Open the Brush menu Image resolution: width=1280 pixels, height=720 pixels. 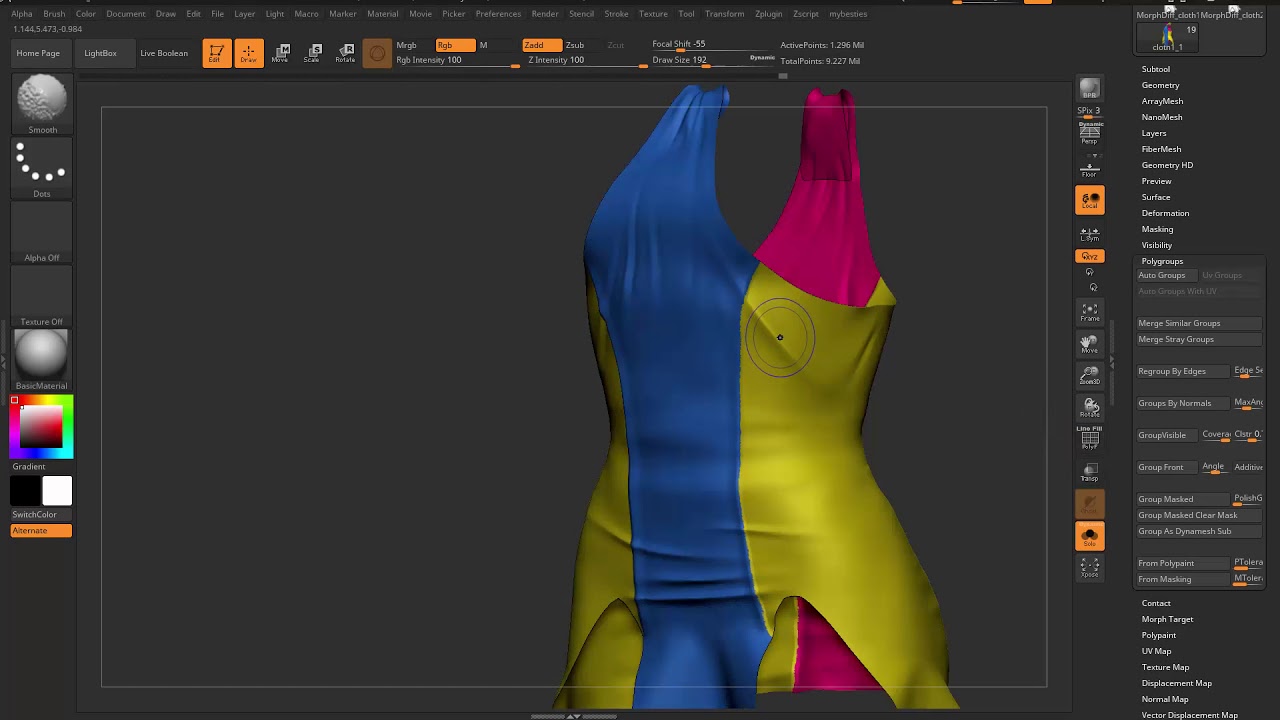(x=54, y=14)
